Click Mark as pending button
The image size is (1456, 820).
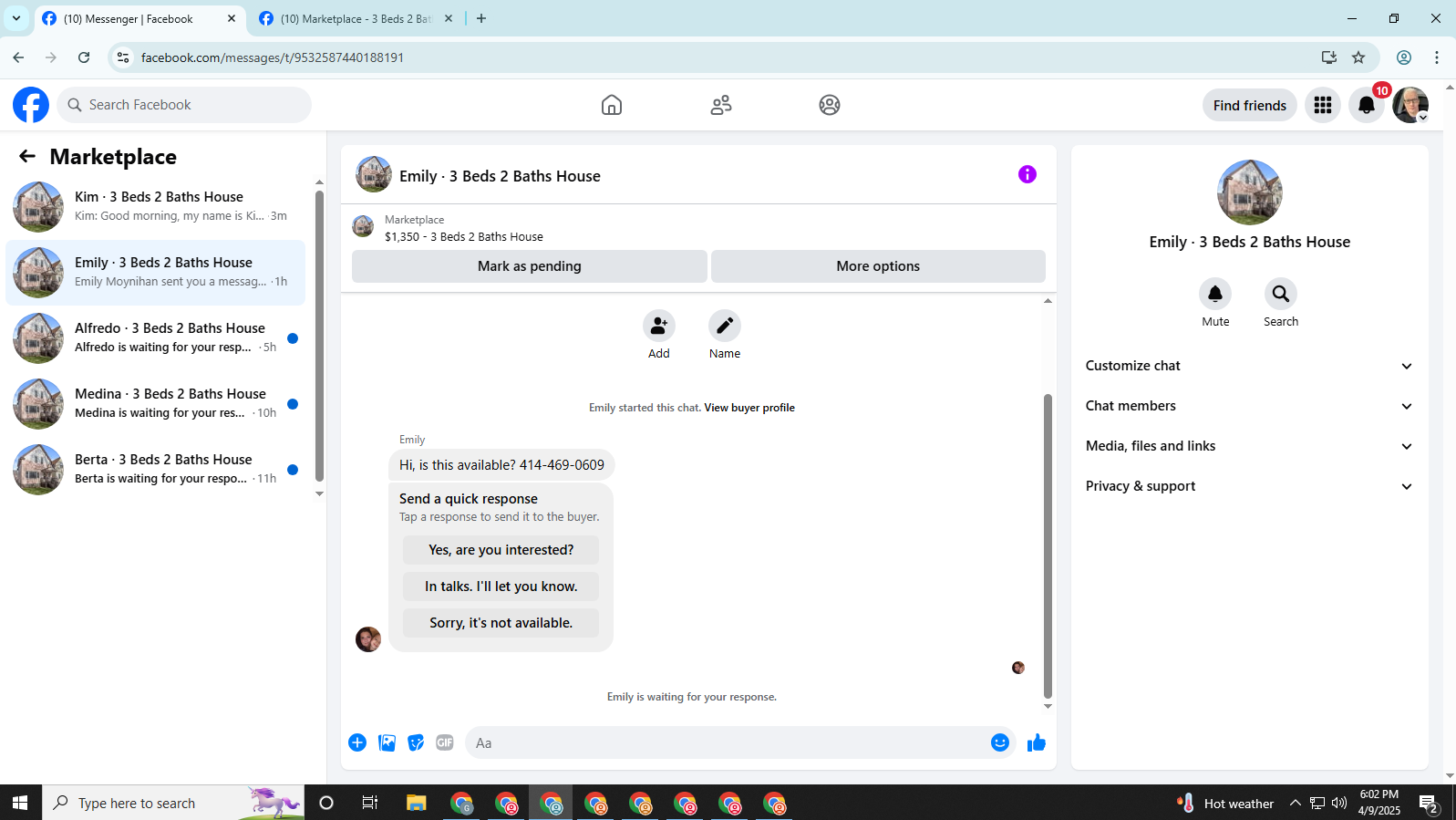pyautogui.click(x=530, y=266)
